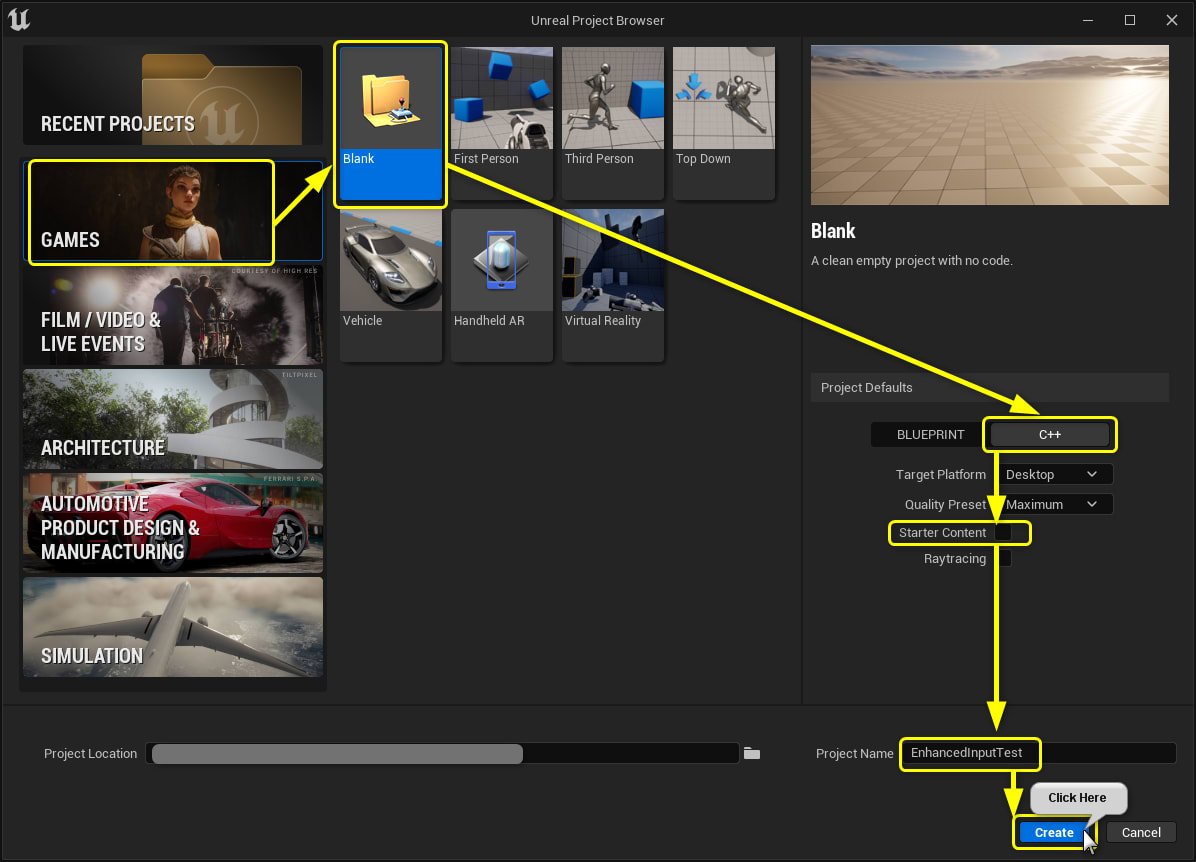
Task: Select the Blank project template
Action: pyautogui.click(x=390, y=120)
